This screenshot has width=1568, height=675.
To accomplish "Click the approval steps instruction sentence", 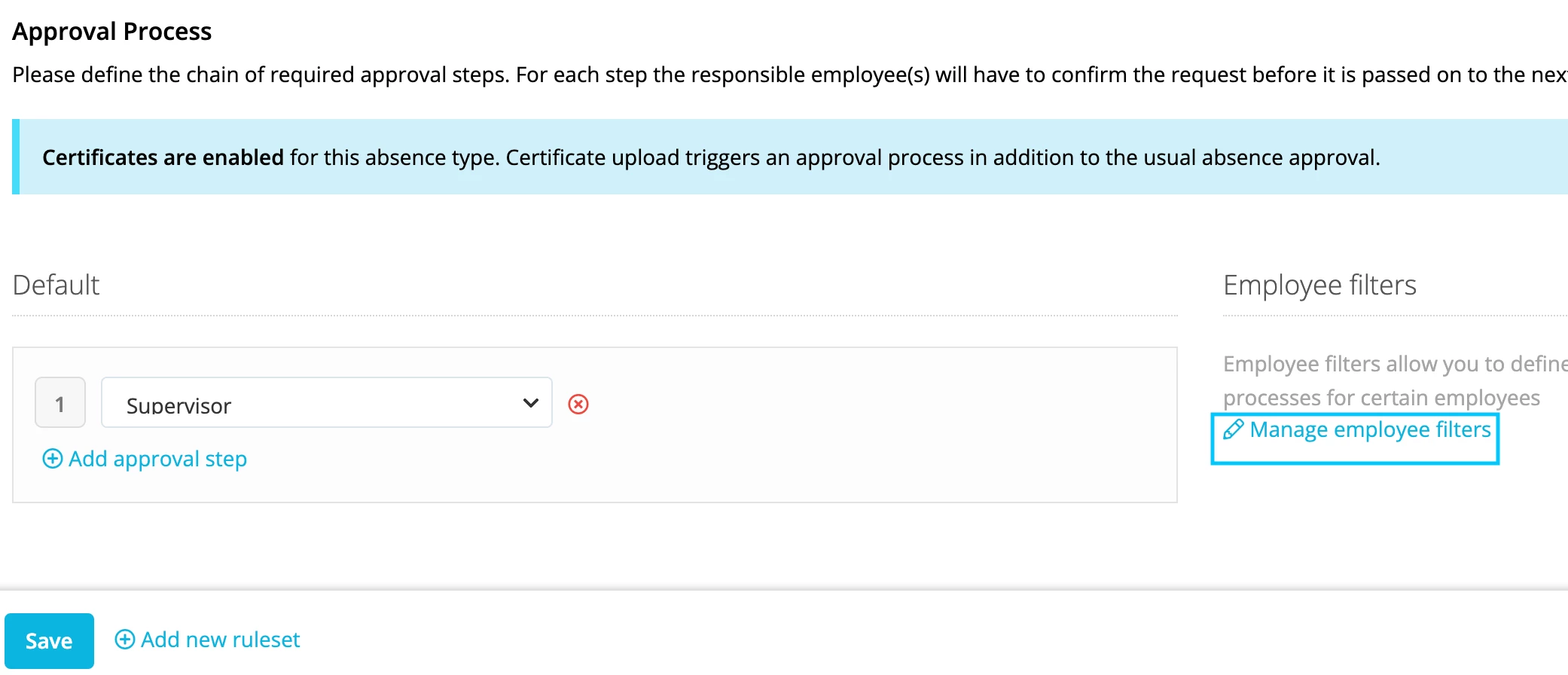I will click(x=790, y=75).
